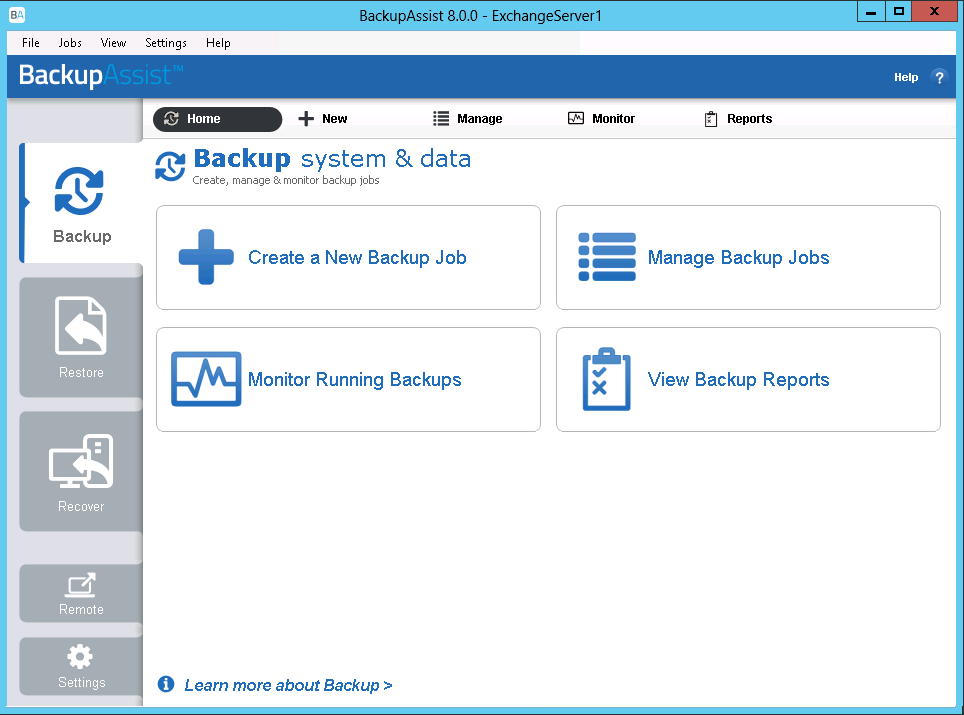Open the Jobs menu
964x715 pixels.
70,42
